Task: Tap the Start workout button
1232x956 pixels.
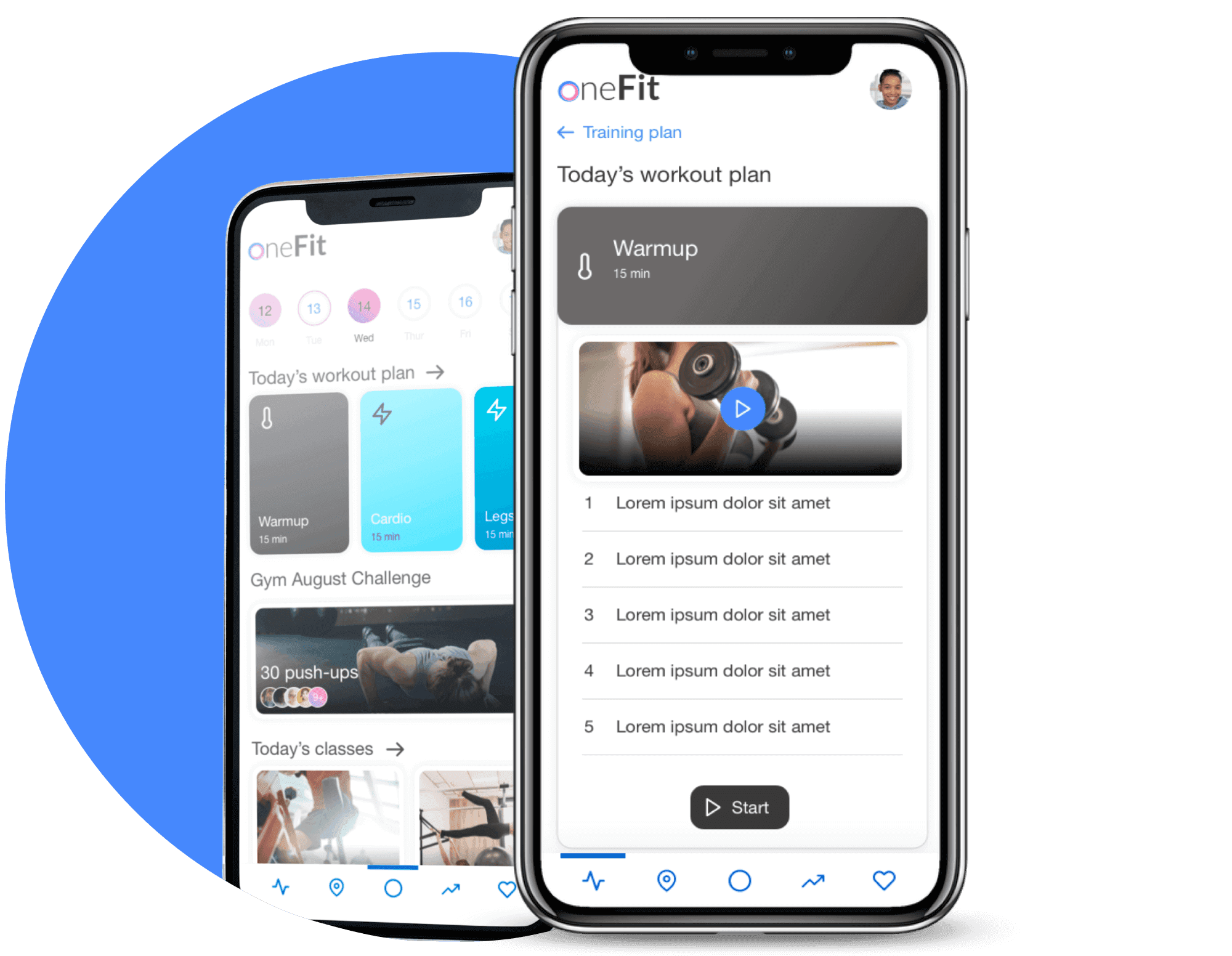Action: [739, 805]
